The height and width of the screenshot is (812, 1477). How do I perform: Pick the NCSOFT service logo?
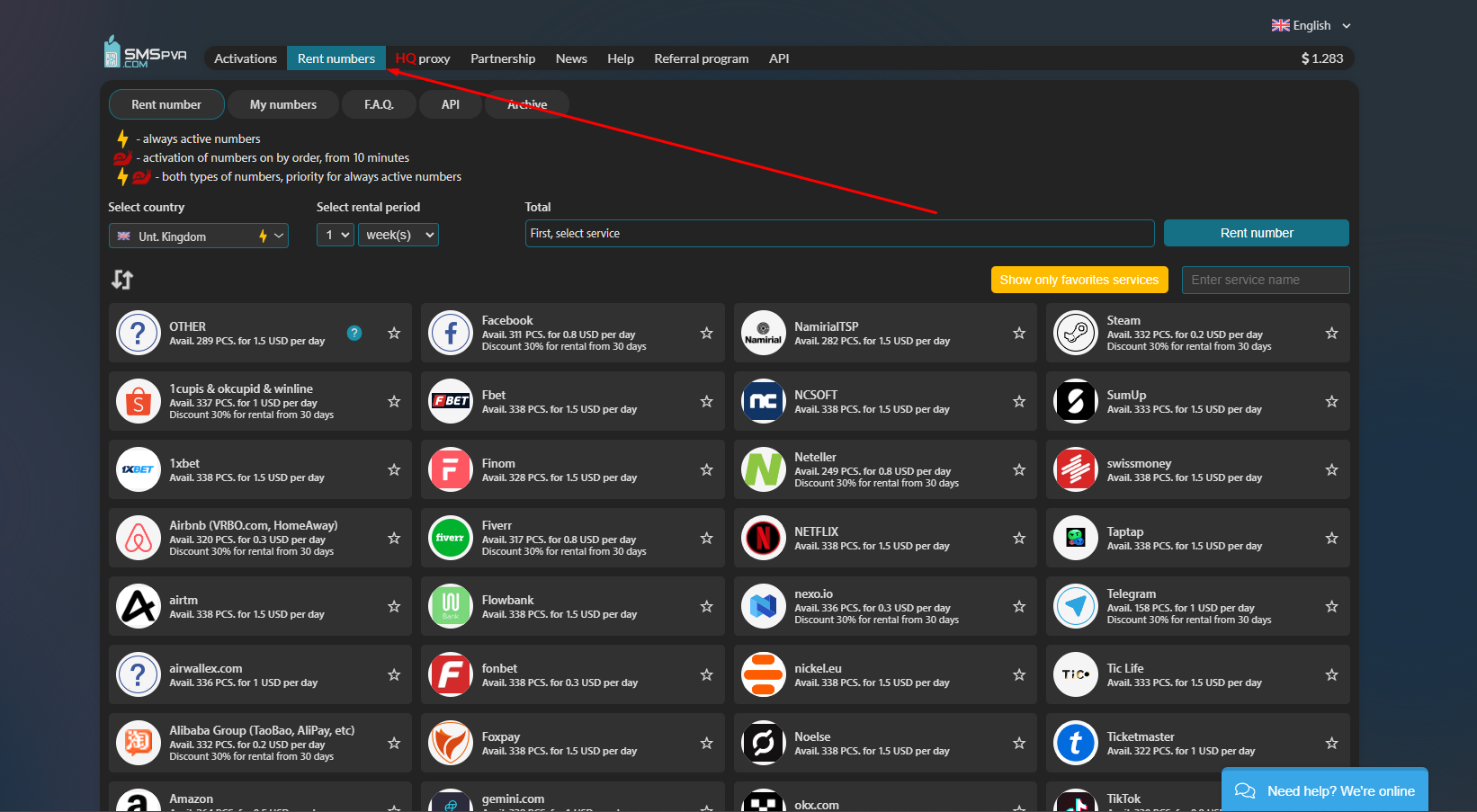763,401
